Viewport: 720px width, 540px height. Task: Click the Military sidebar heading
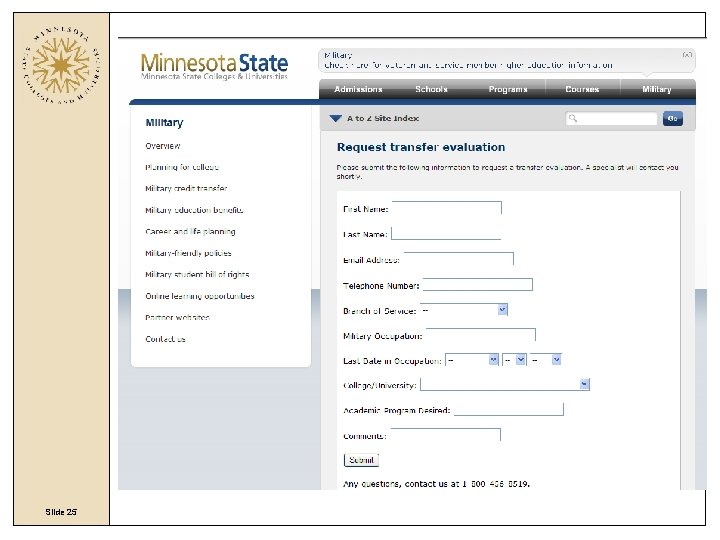tap(164, 123)
